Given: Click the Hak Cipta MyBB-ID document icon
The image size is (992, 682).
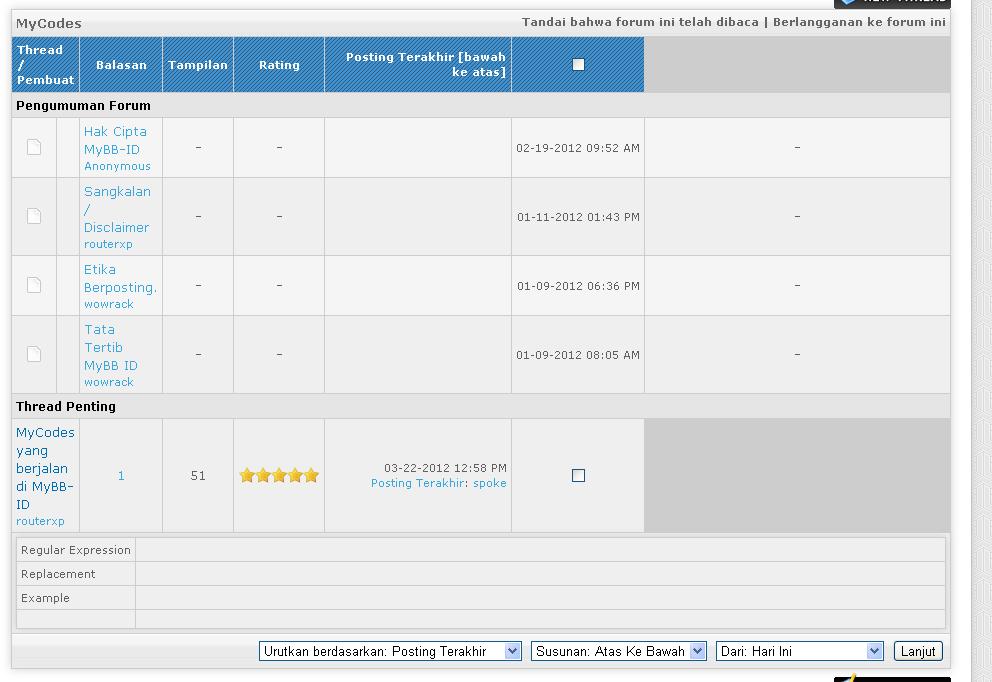Looking at the screenshot, I should click(34, 148).
